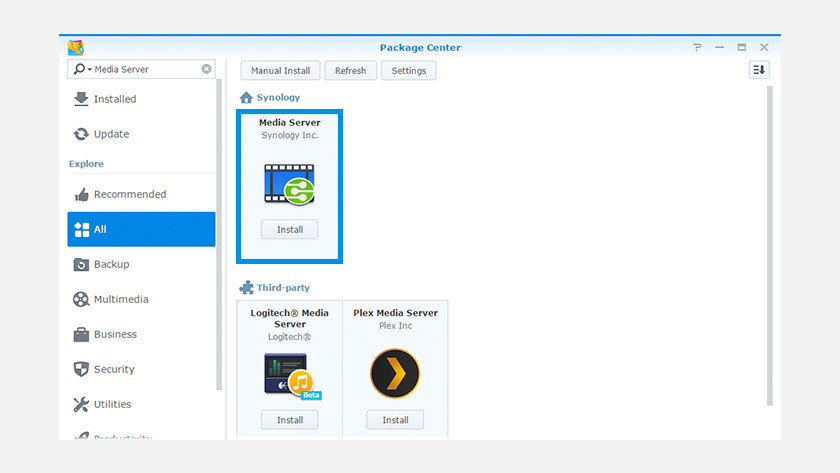The height and width of the screenshot is (473, 840).
Task: Click the Business briefcase icon
Action: pyautogui.click(x=81, y=334)
